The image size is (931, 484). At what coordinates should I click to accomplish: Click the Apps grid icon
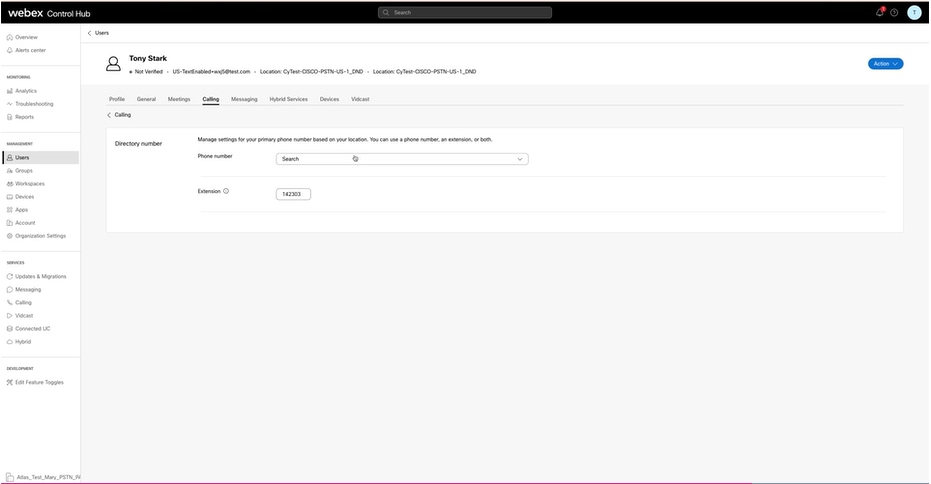(10, 210)
